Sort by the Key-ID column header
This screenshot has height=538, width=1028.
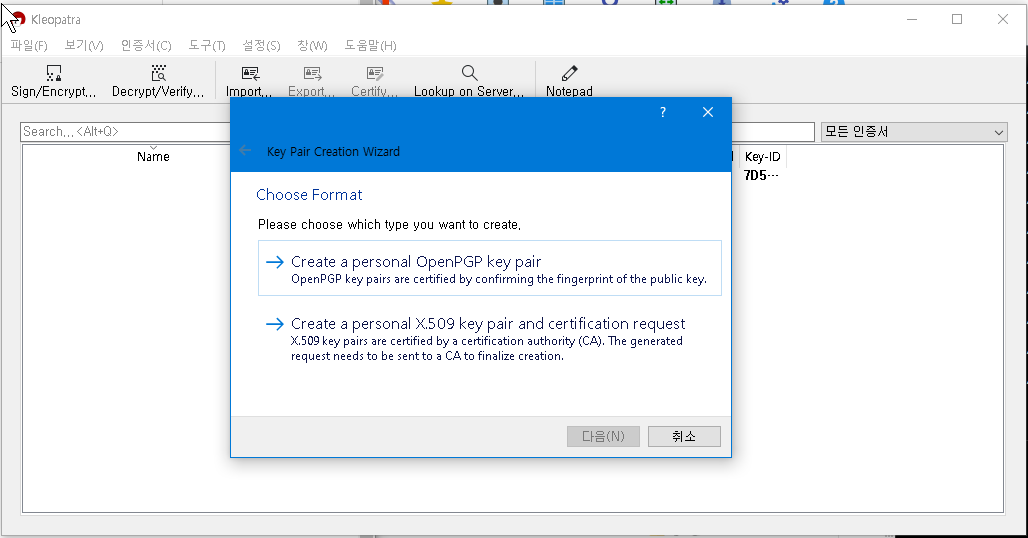[762, 156]
